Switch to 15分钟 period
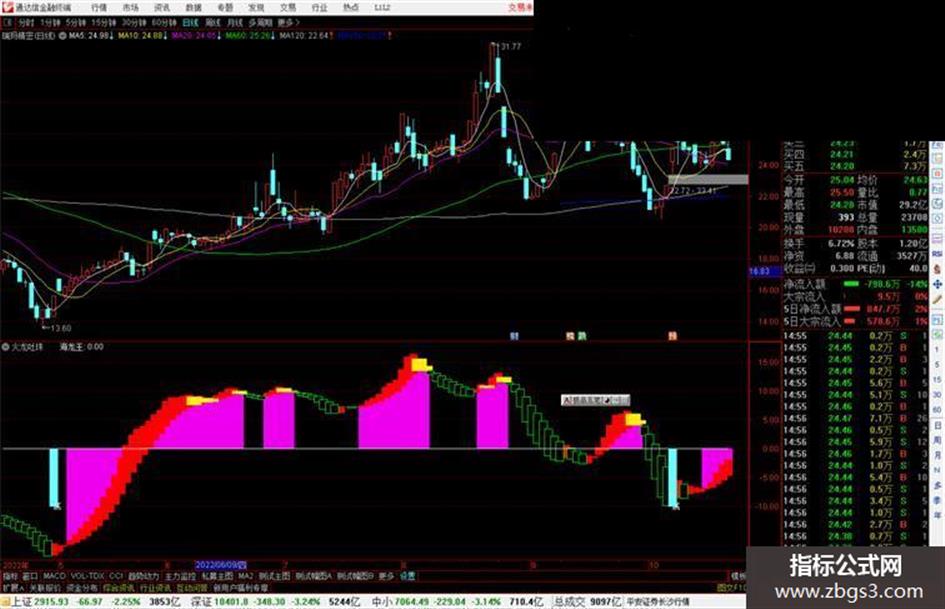The image size is (945, 609). [x=104, y=22]
